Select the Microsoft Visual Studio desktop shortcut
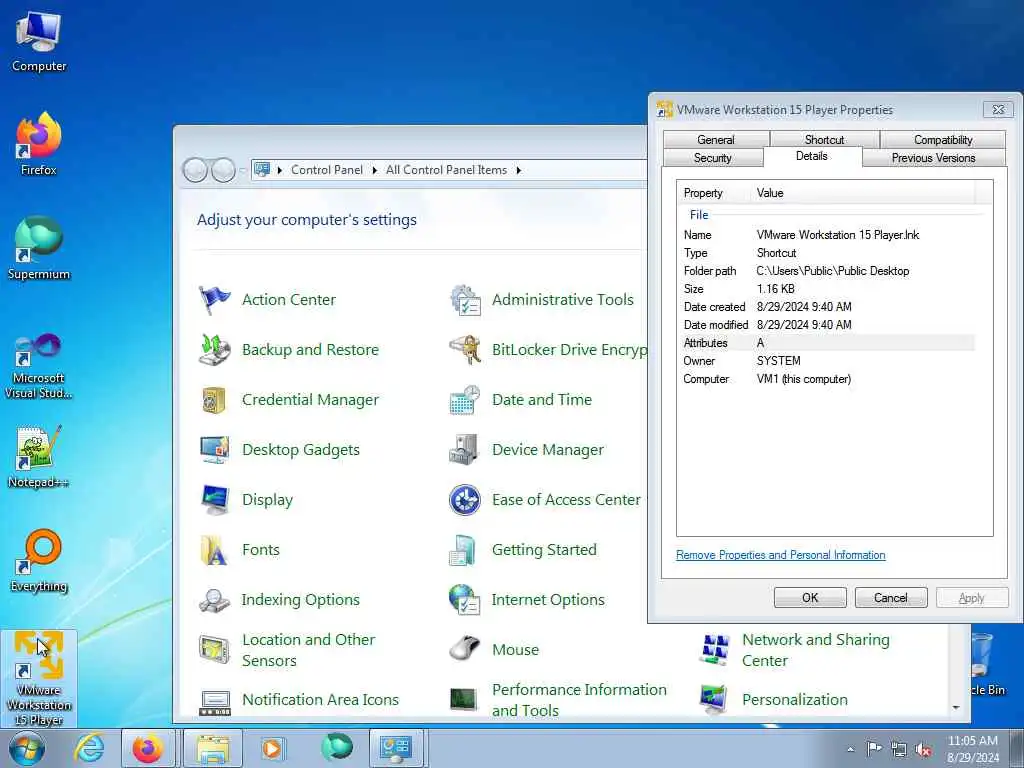Viewport: 1024px width, 768px height. (x=39, y=366)
